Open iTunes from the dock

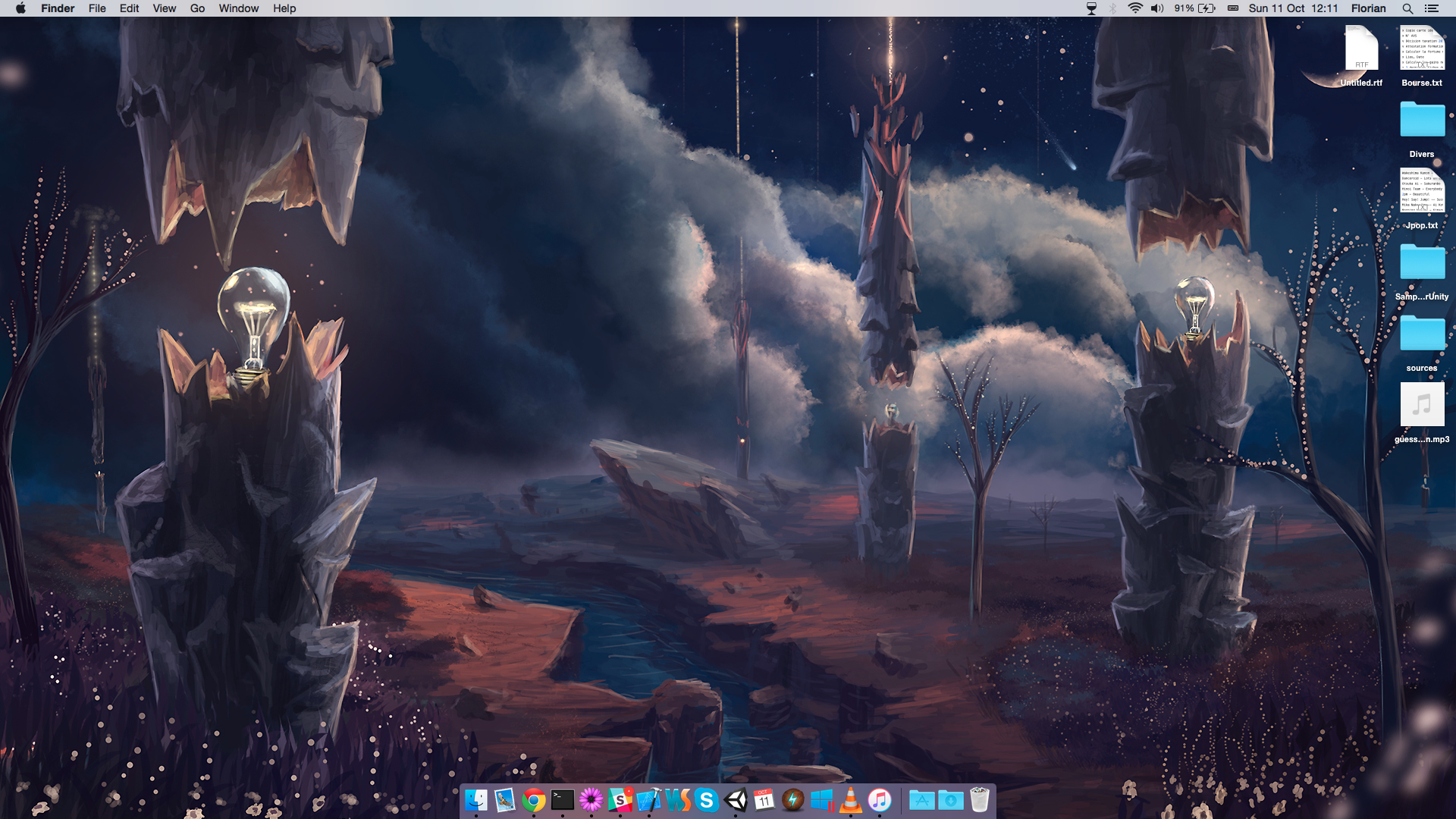point(880,800)
